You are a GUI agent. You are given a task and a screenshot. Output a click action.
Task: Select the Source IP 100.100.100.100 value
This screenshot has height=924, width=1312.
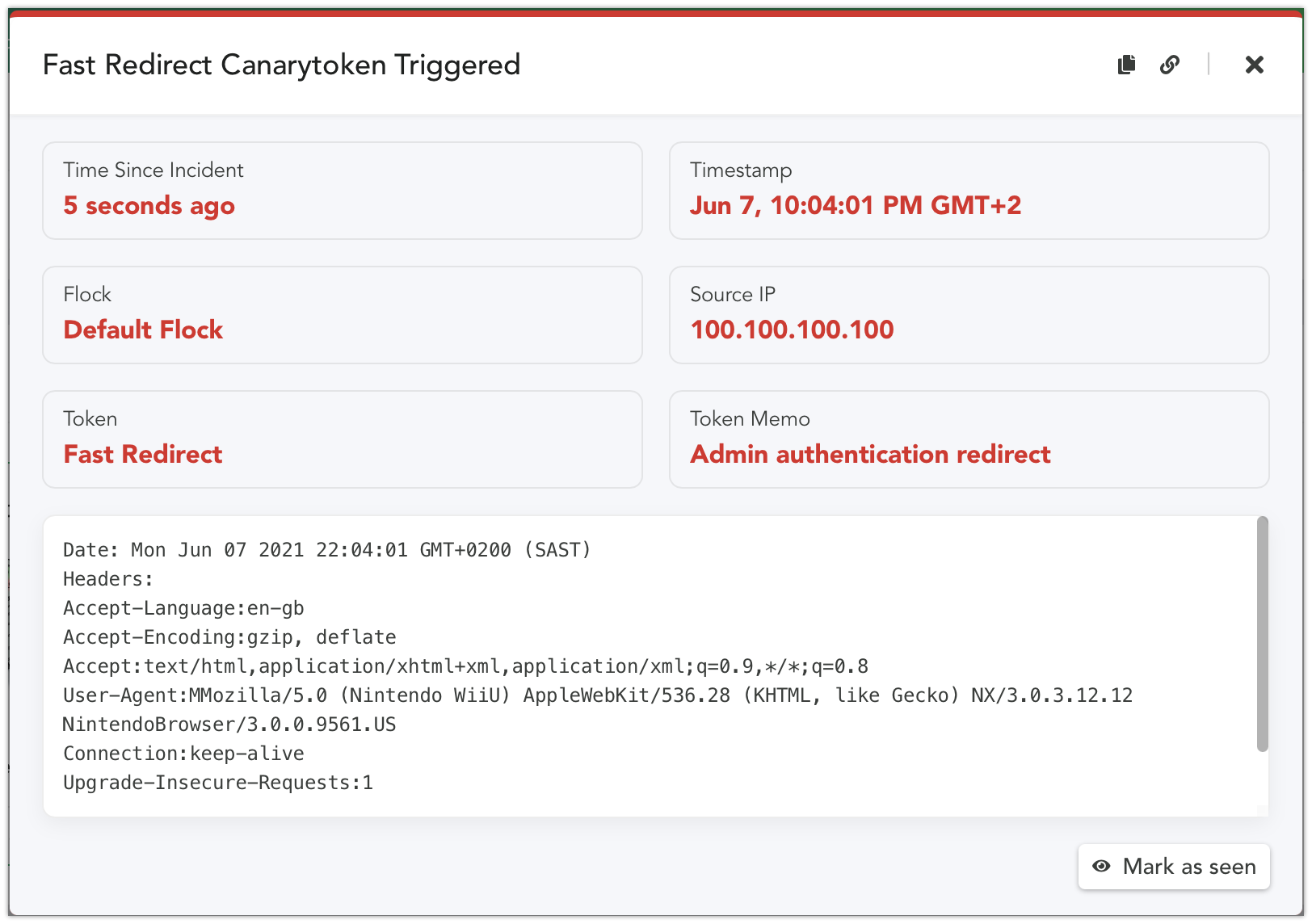click(792, 330)
